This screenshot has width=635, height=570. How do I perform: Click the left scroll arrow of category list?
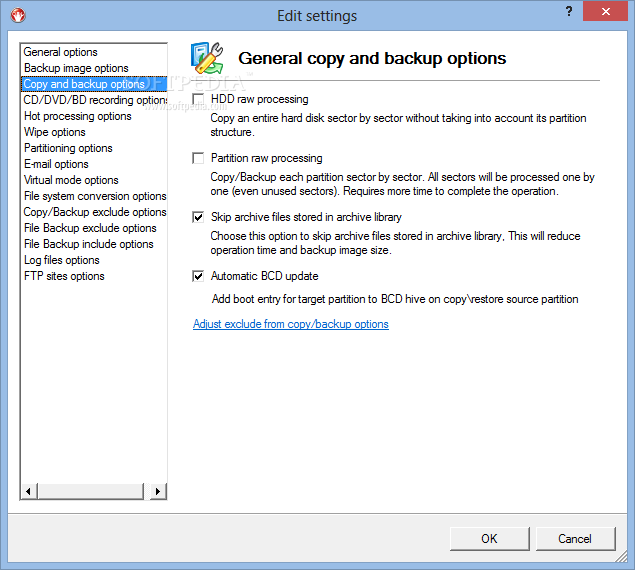tap(28, 491)
